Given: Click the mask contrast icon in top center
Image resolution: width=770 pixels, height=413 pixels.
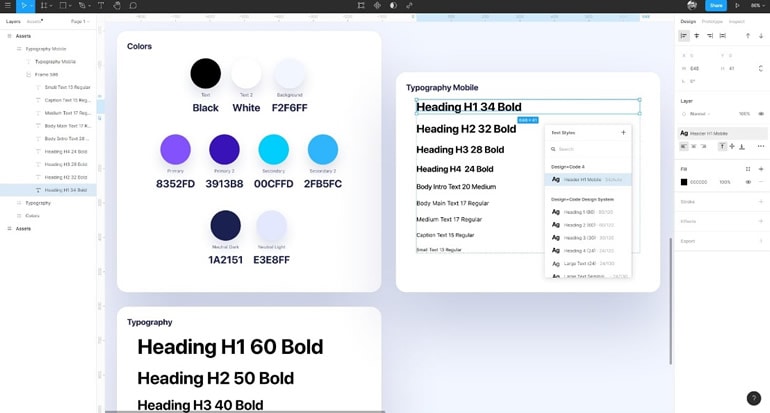Looking at the screenshot, I should pyautogui.click(x=393, y=6).
